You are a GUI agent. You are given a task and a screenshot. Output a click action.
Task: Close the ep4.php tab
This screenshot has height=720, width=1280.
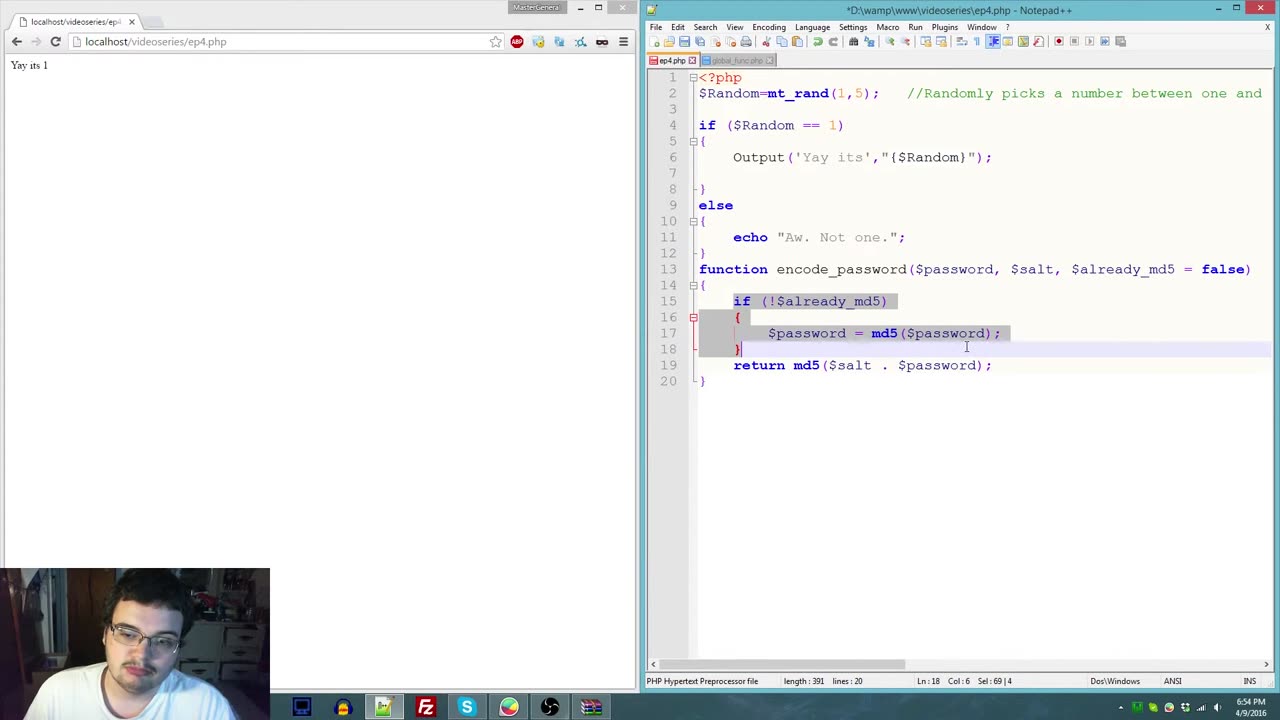pos(692,60)
